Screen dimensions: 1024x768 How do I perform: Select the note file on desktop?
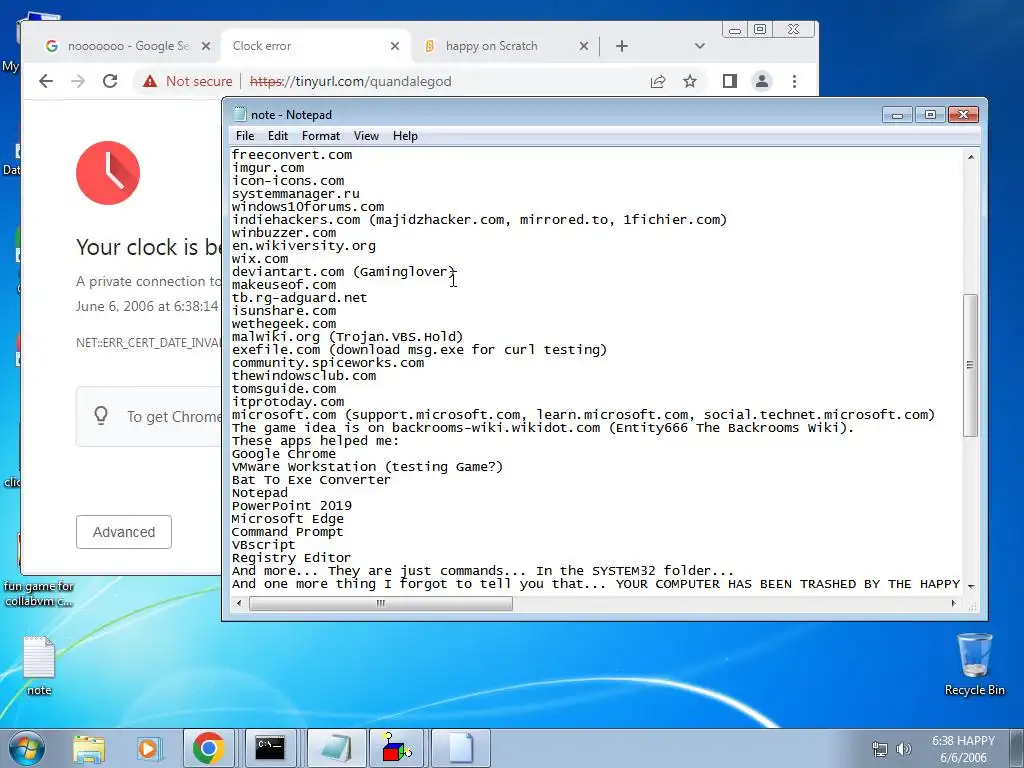coord(39,665)
